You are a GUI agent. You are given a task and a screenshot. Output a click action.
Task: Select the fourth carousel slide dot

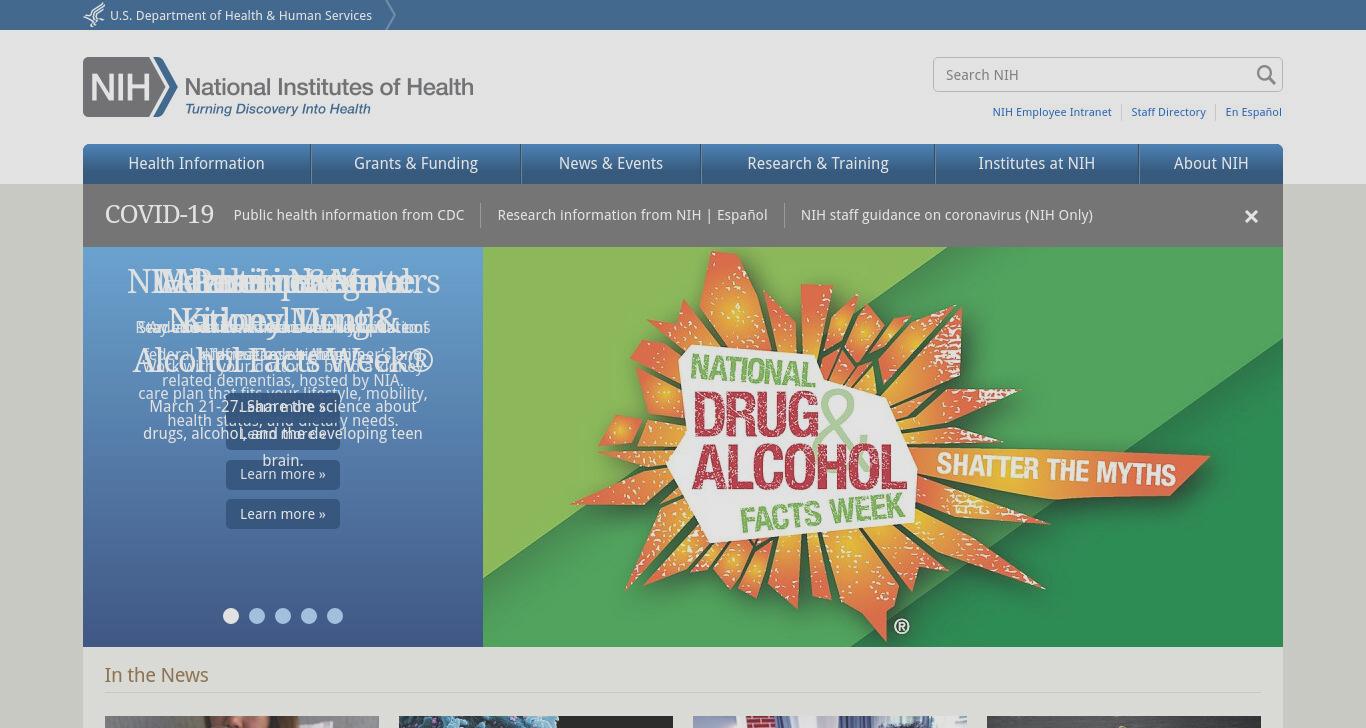click(309, 616)
